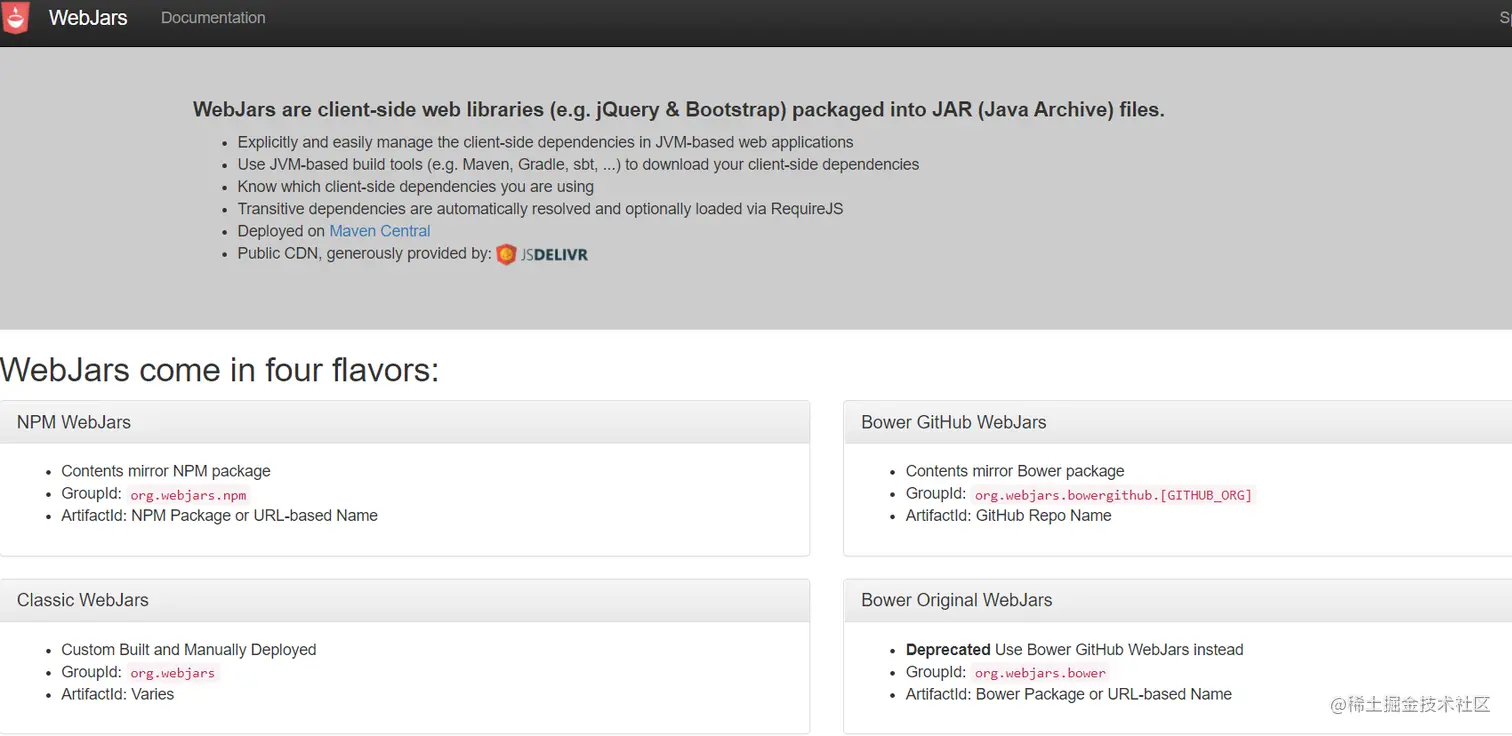Click the main heading about client-side web libraries
Image resolution: width=1512 pixels, height=736 pixels.
[679, 110]
